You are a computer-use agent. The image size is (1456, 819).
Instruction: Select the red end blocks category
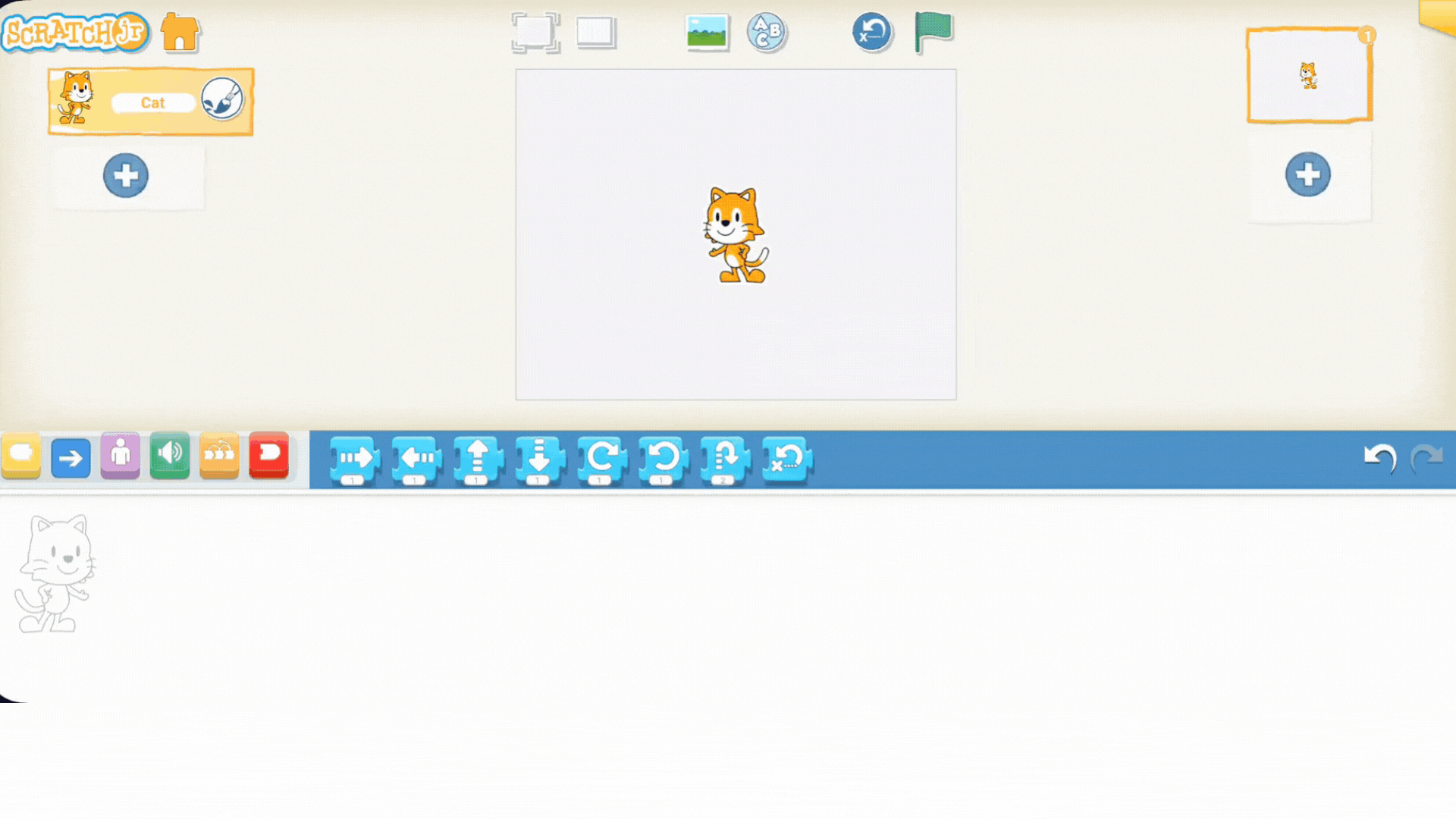[269, 456]
